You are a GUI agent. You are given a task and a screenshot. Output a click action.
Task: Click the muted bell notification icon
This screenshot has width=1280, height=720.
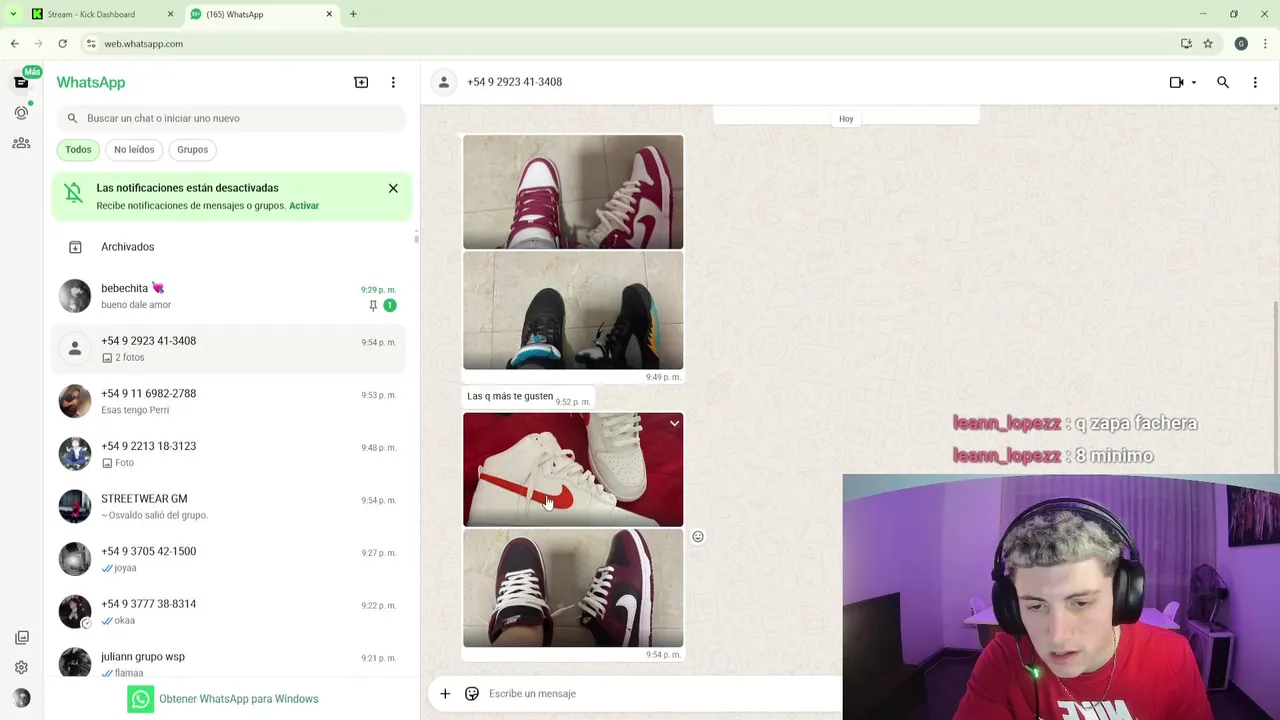pos(73,194)
